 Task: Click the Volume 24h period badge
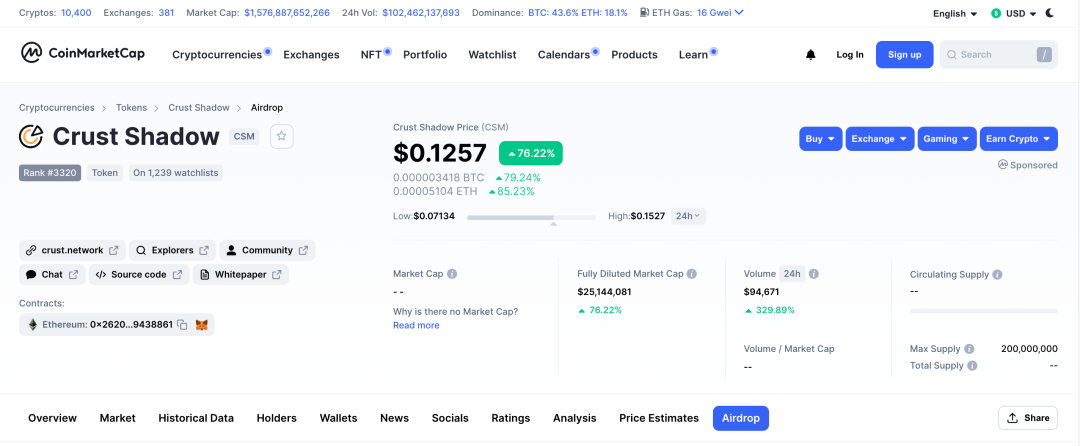[x=792, y=274]
